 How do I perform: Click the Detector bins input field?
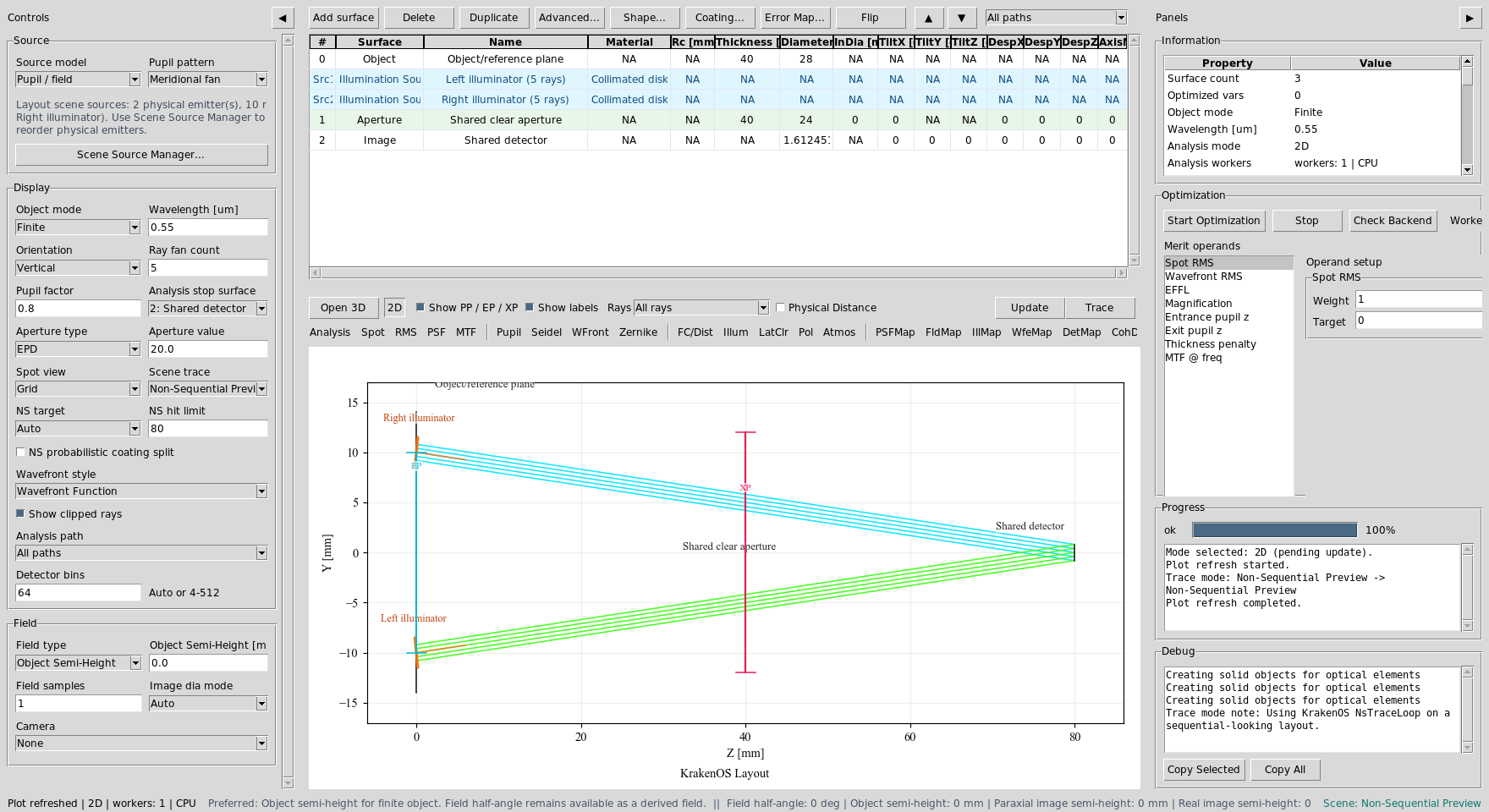78,593
